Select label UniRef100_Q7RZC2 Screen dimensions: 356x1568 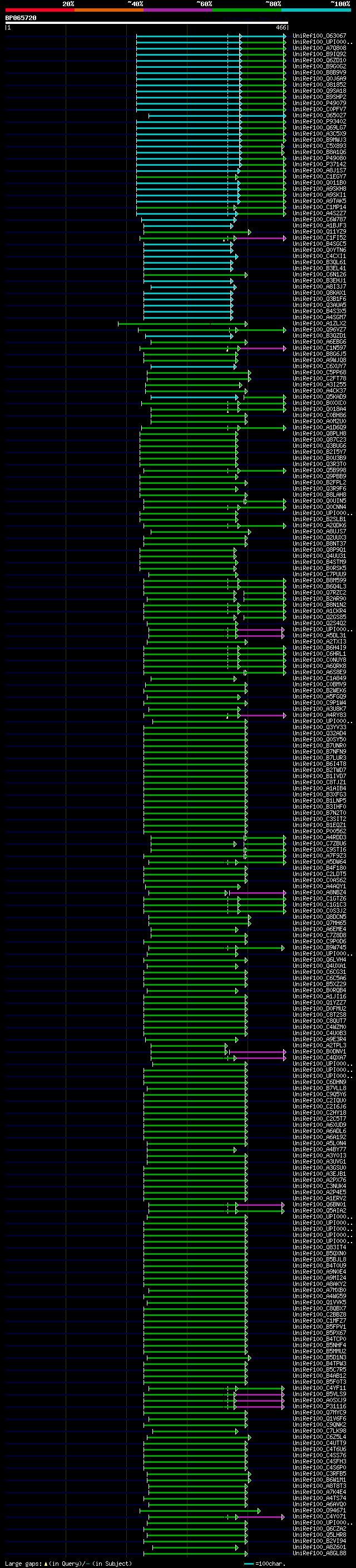coord(319,593)
